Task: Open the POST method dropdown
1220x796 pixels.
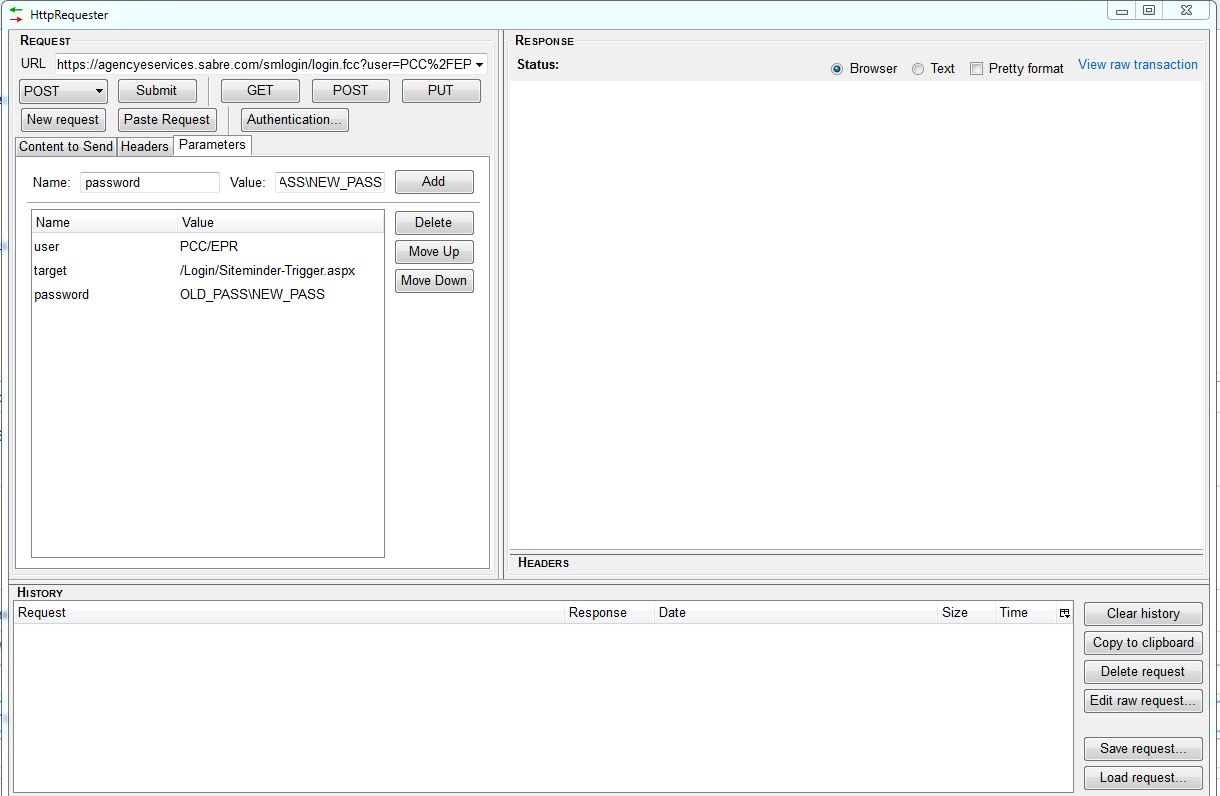Action: coord(64,91)
